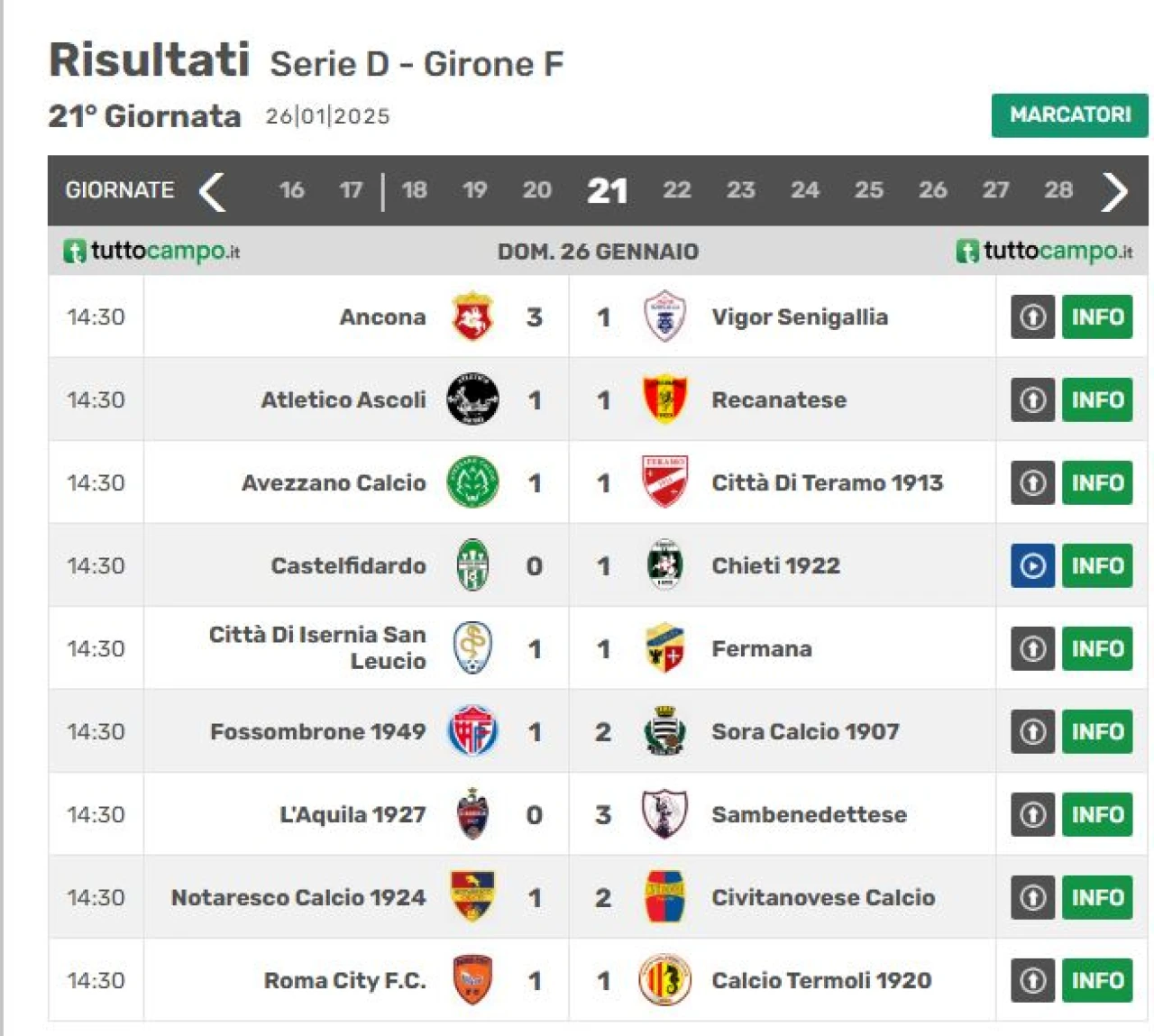Switch to giornata 20

(x=536, y=190)
